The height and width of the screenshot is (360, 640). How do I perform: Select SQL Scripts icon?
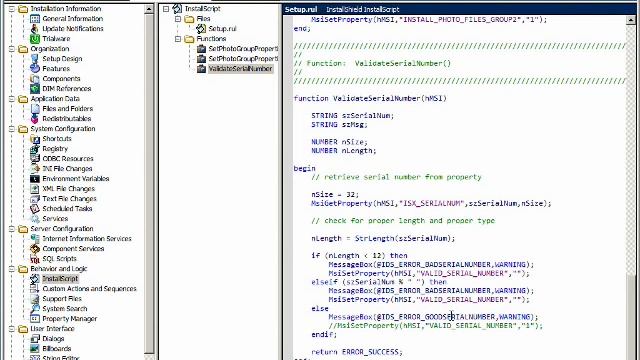click(35, 258)
